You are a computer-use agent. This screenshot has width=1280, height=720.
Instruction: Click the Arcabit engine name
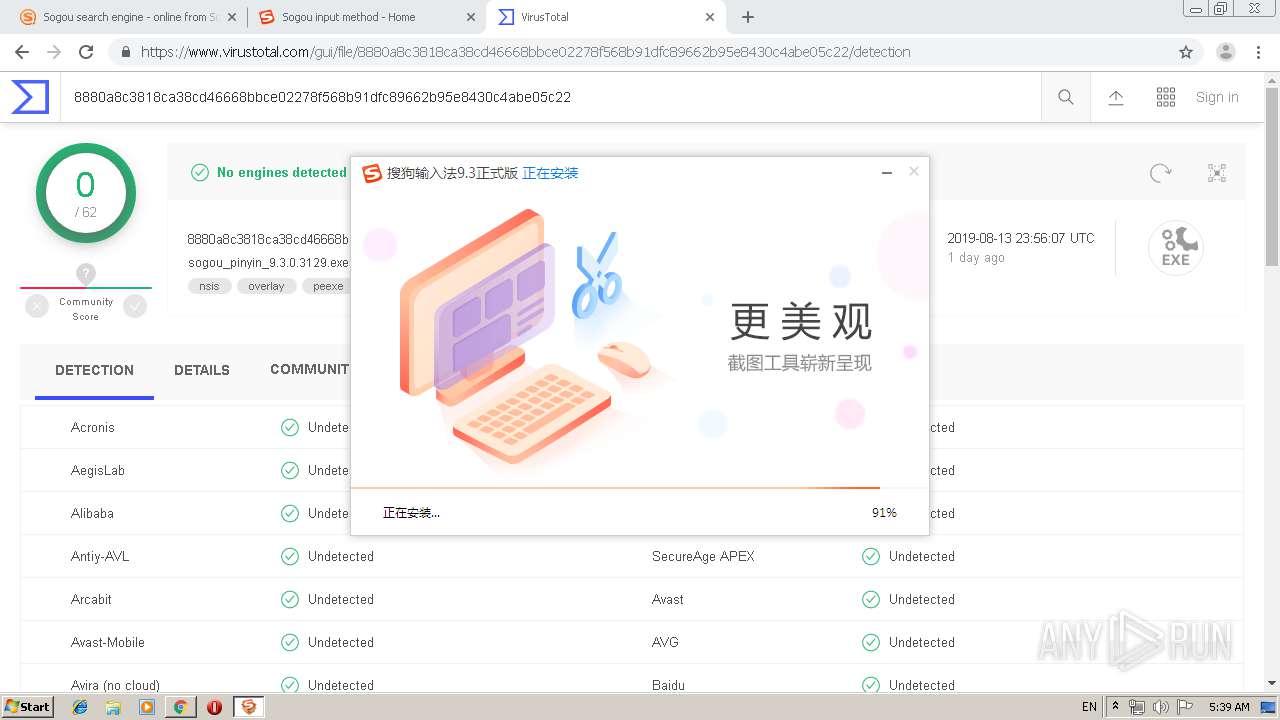[x=91, y=599]
